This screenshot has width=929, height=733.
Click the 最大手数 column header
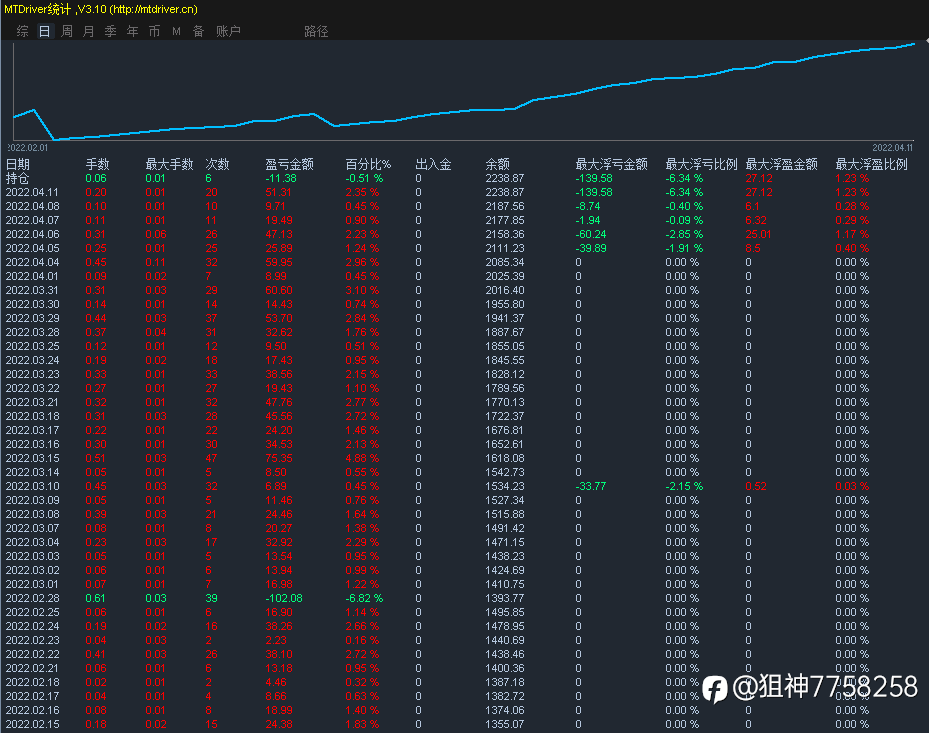[x=169, y=164]
